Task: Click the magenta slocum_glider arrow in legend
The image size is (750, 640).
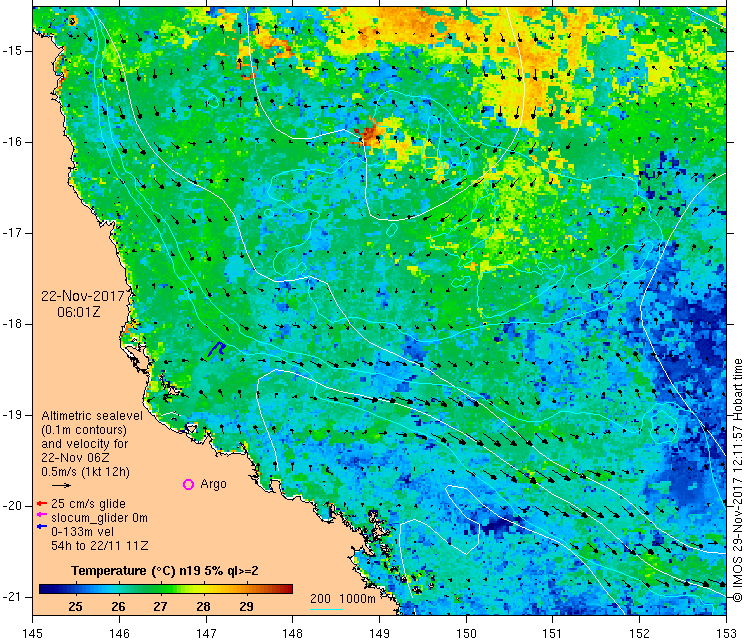Action: [42, 515]
